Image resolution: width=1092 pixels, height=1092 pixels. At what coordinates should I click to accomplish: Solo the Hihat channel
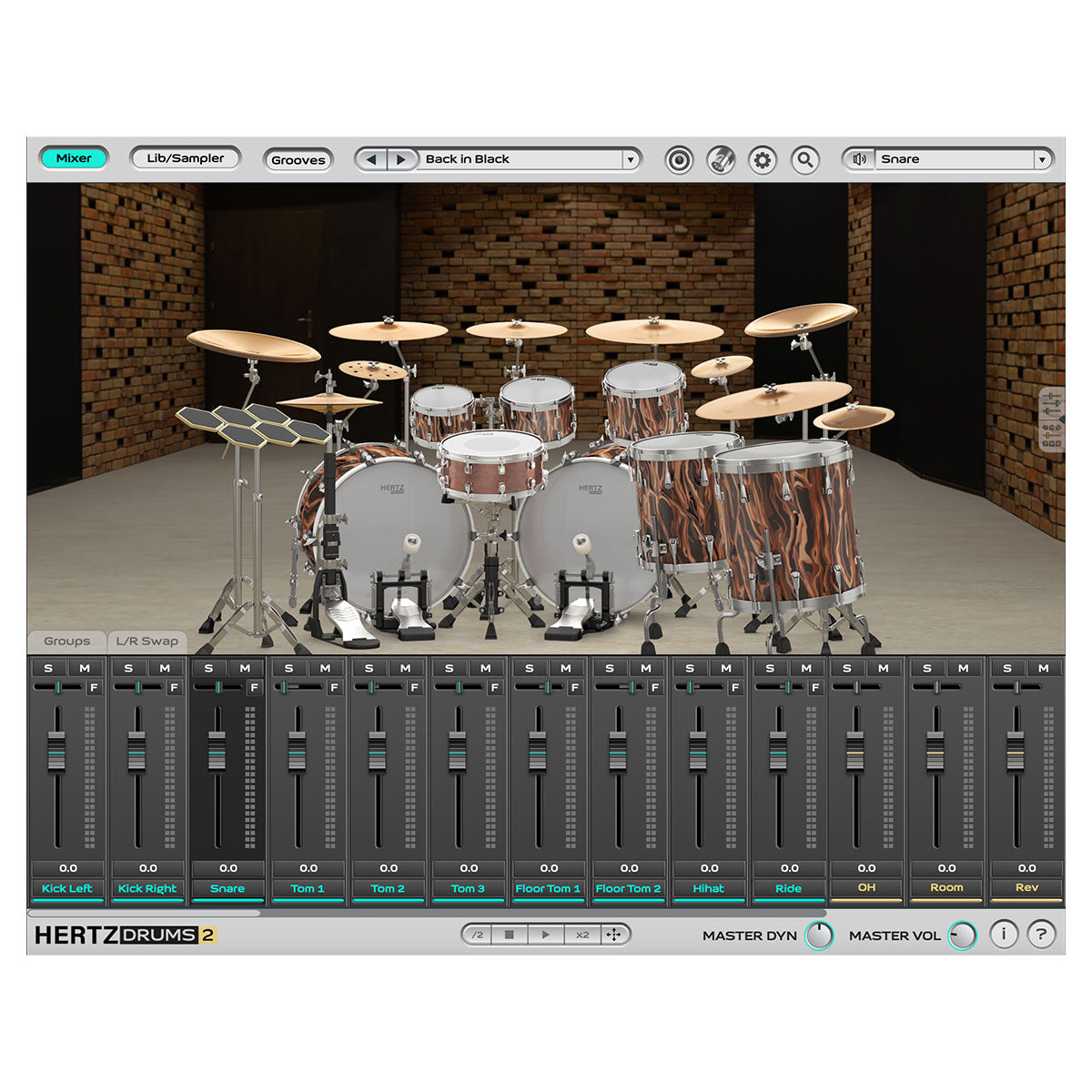coord(690,668)
